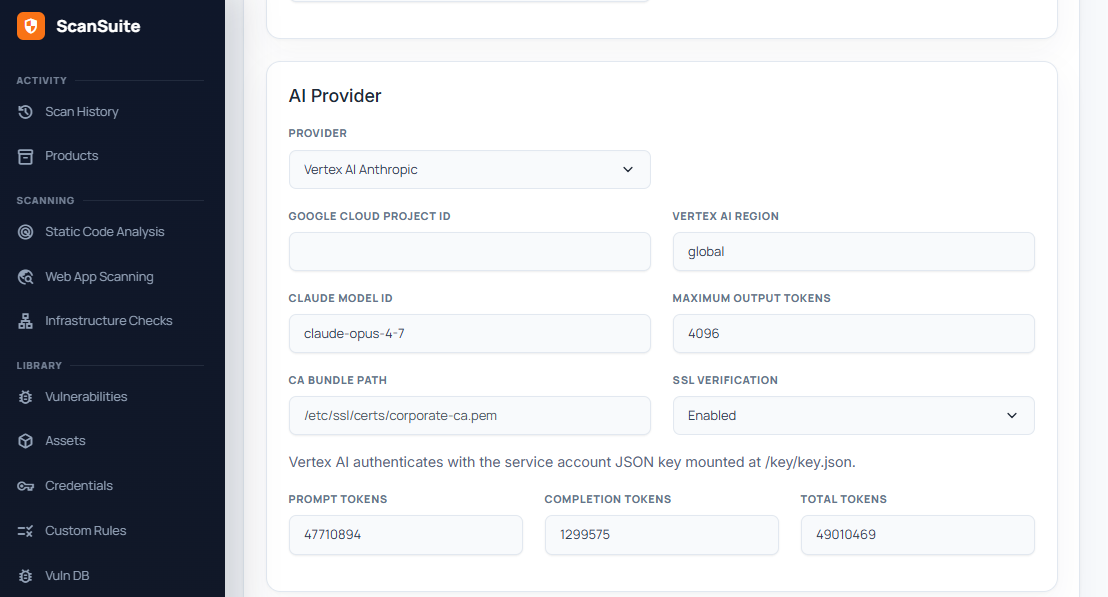1108x597 pixels.
Task: Click the Maximum Output Tokens field showing 4096
Action: pos(854,333)
